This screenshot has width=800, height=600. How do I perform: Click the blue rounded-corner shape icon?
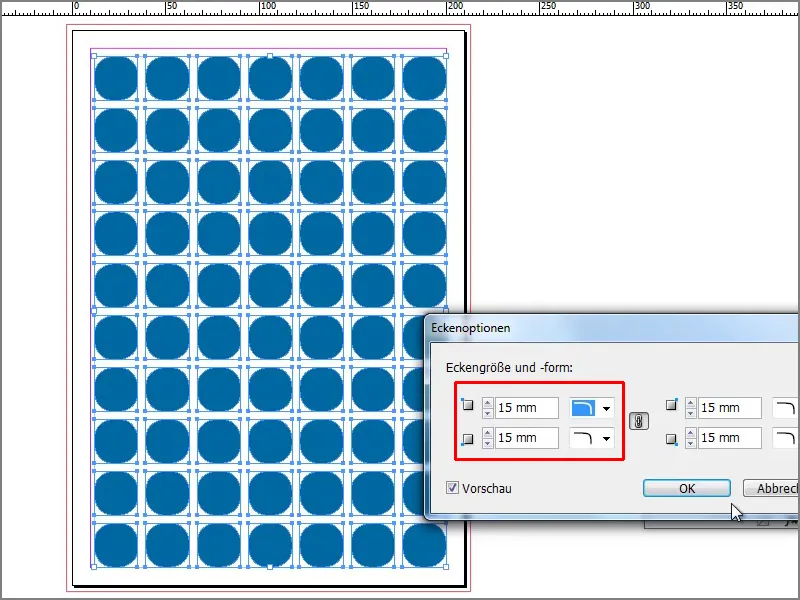tap(581, 407)
